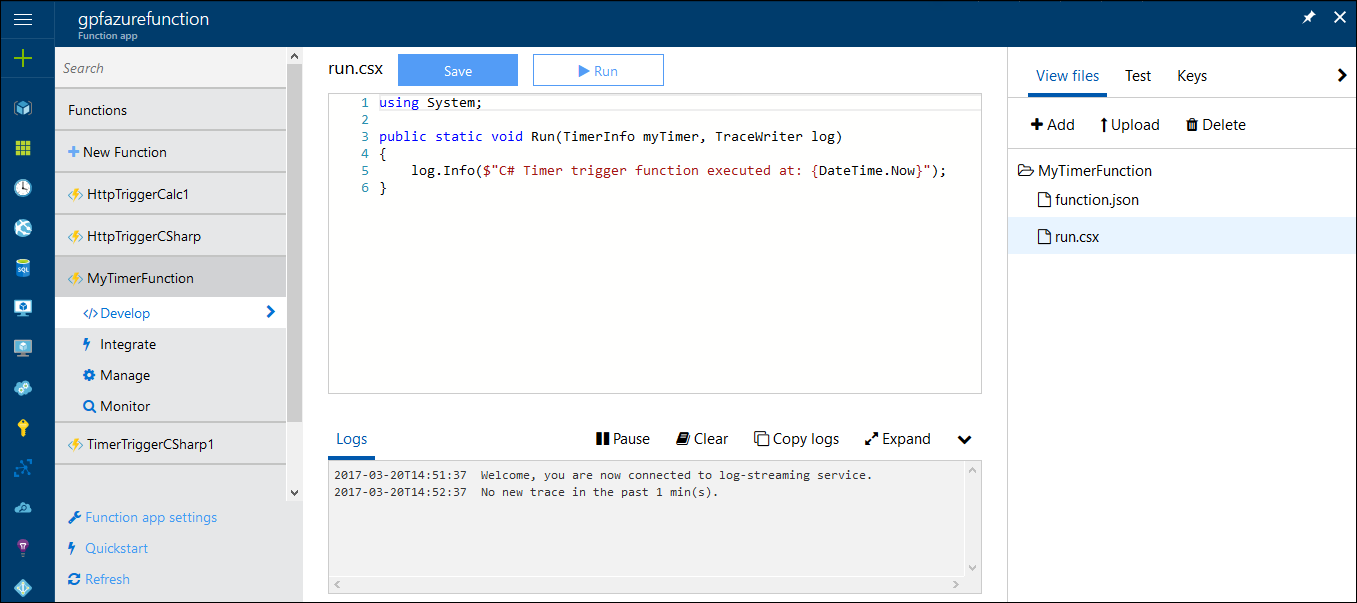Expand the logs panel

click(897, 439)
